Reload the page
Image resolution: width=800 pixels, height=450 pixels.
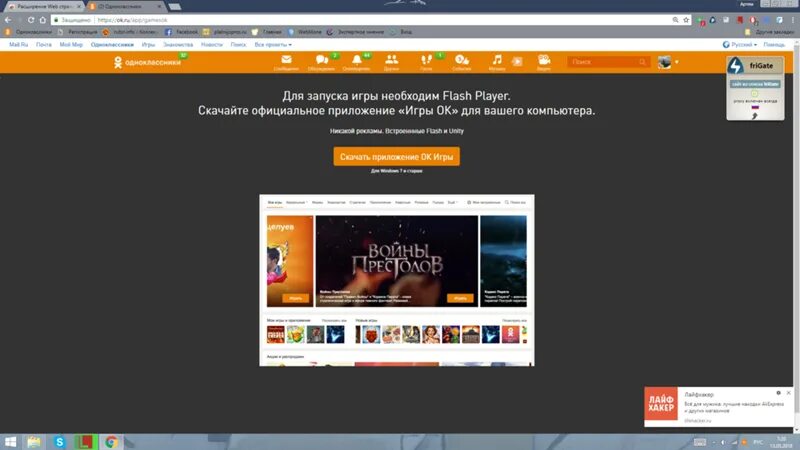[31, 20]
